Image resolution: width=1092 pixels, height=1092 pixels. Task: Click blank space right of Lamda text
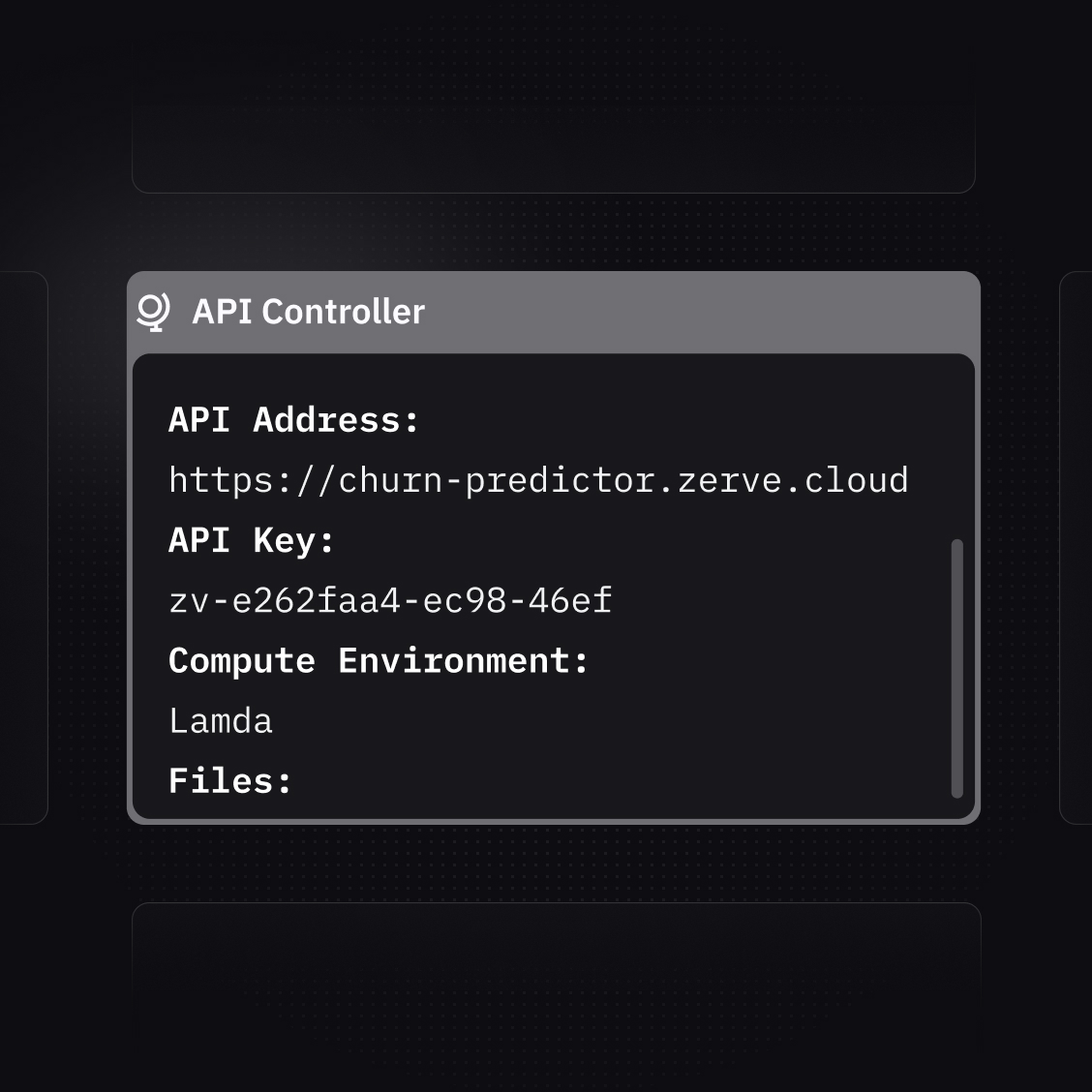tap(581, 721)
